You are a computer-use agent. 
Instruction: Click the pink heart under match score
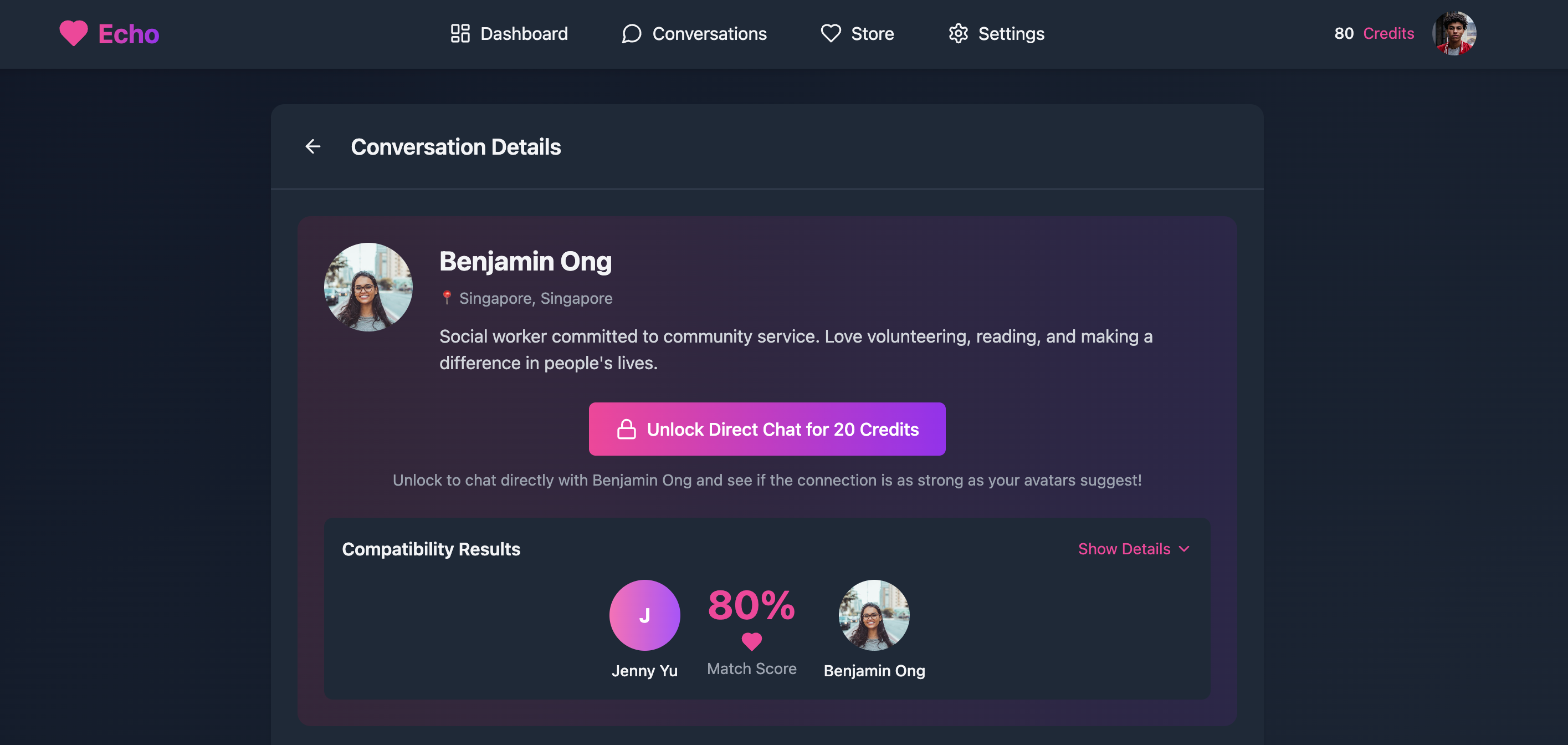[x=752, y=641]
